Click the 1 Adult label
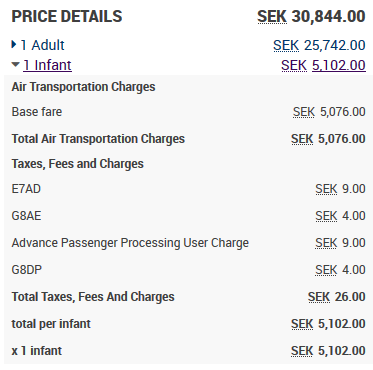This screenshot has width=373, height=370. pyautogui.click(x=43, y=45)
